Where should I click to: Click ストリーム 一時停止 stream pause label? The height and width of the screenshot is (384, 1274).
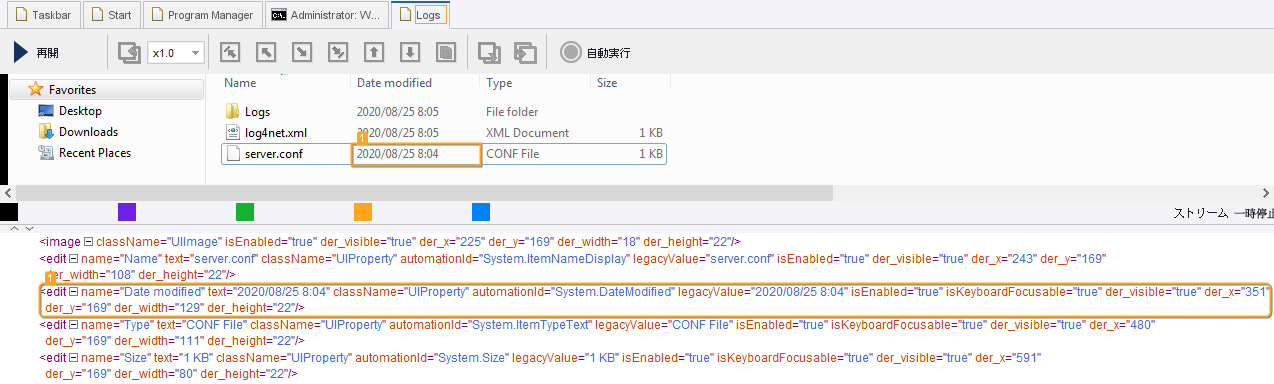pyautogui.click(x=1223, y=214)
